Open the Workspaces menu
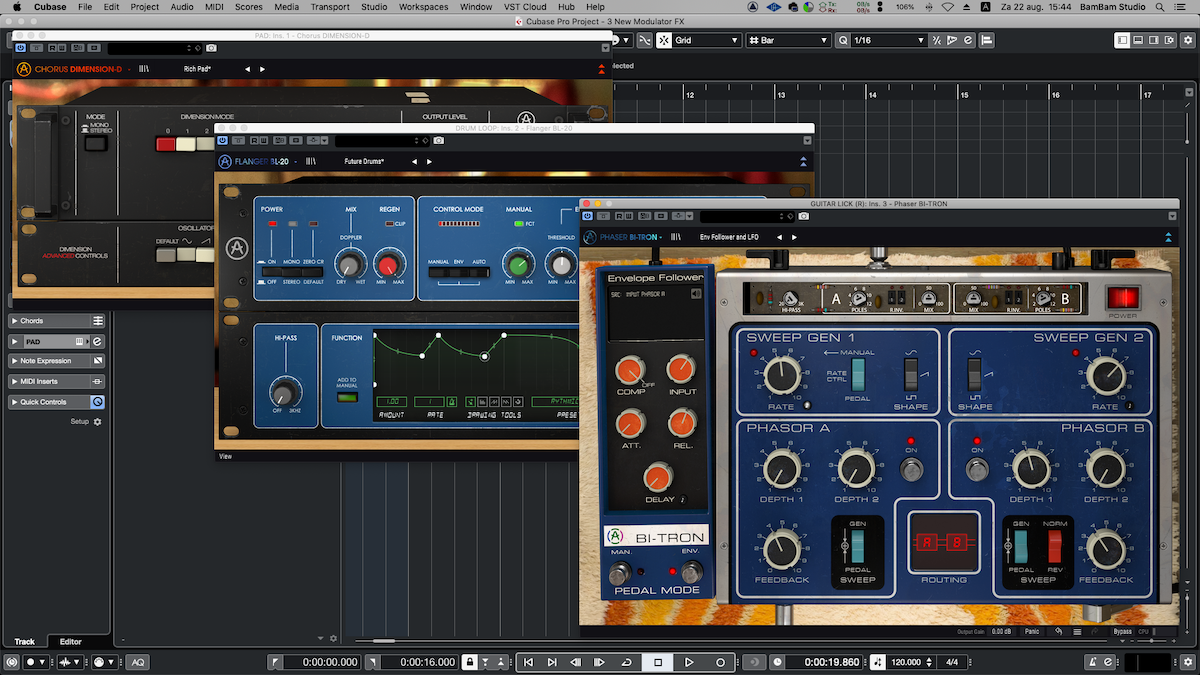The height and width of the screenshot is (675, 1200). pos(423,7)
